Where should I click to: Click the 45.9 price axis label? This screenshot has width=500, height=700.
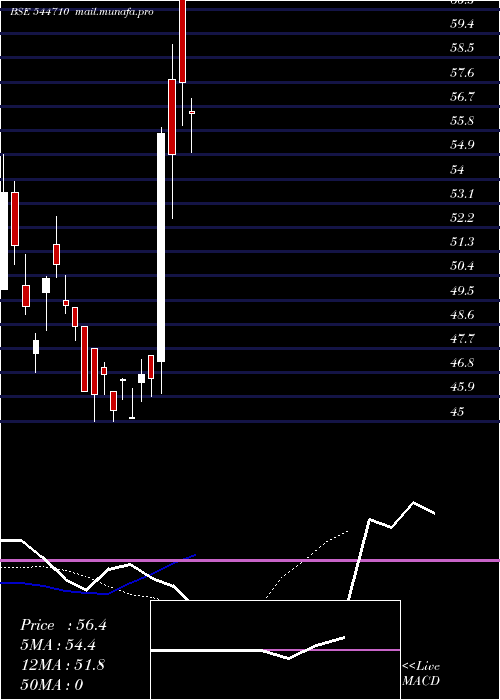coord(462,387)
